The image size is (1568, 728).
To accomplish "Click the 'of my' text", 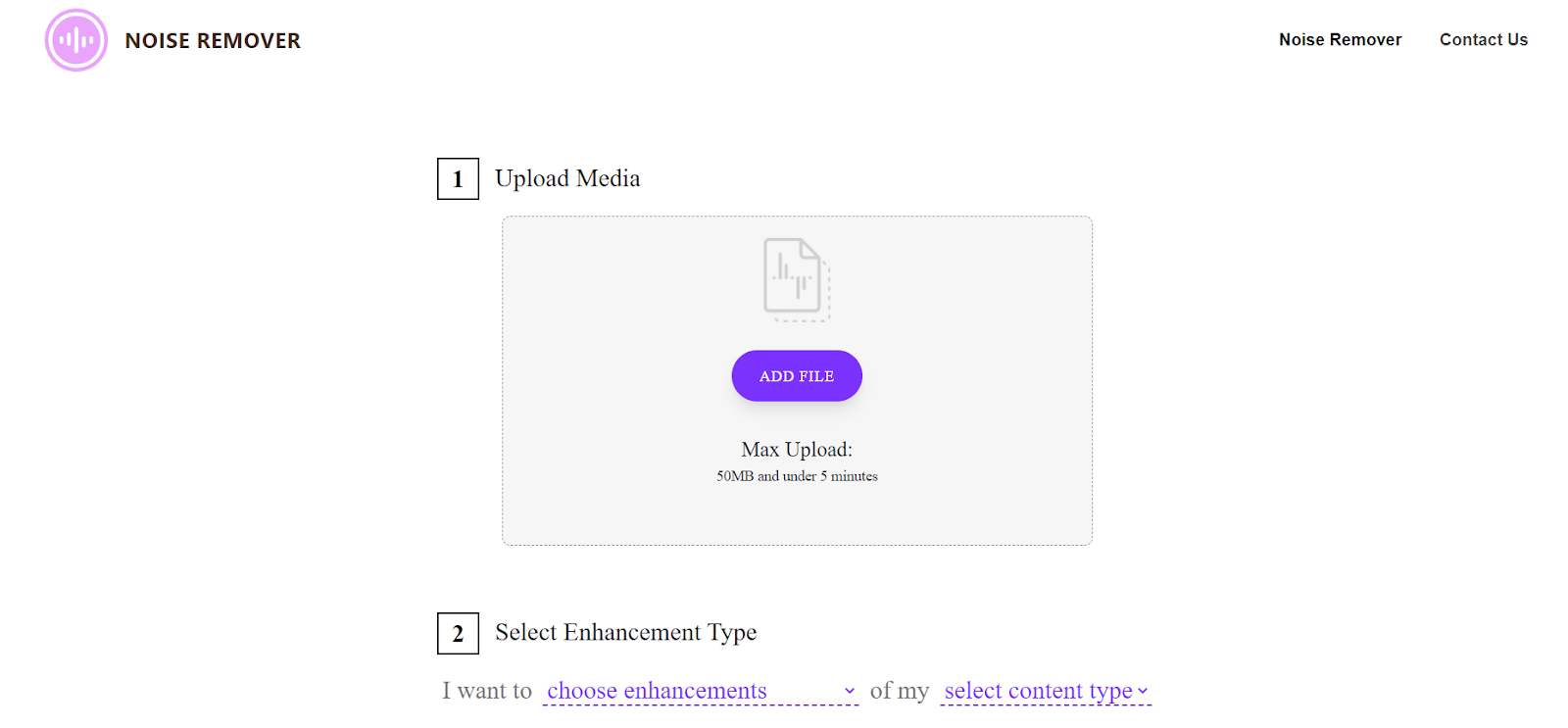I will pyautogui.click(x=900, y=691).
